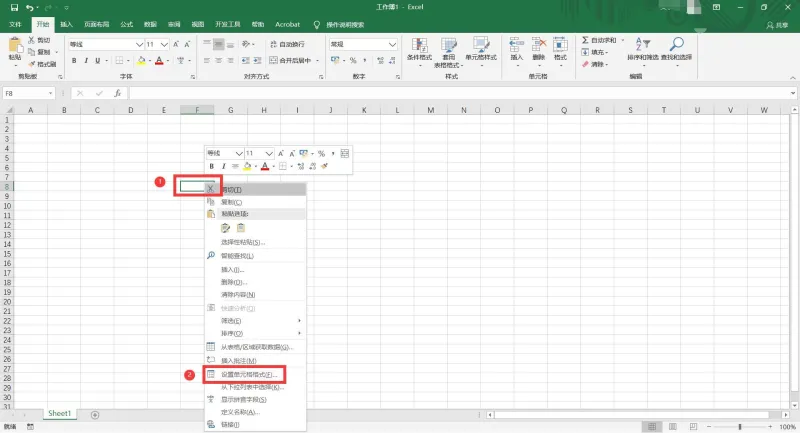
Task: Add a new sheet with the plus button
Action: point(95,415)
